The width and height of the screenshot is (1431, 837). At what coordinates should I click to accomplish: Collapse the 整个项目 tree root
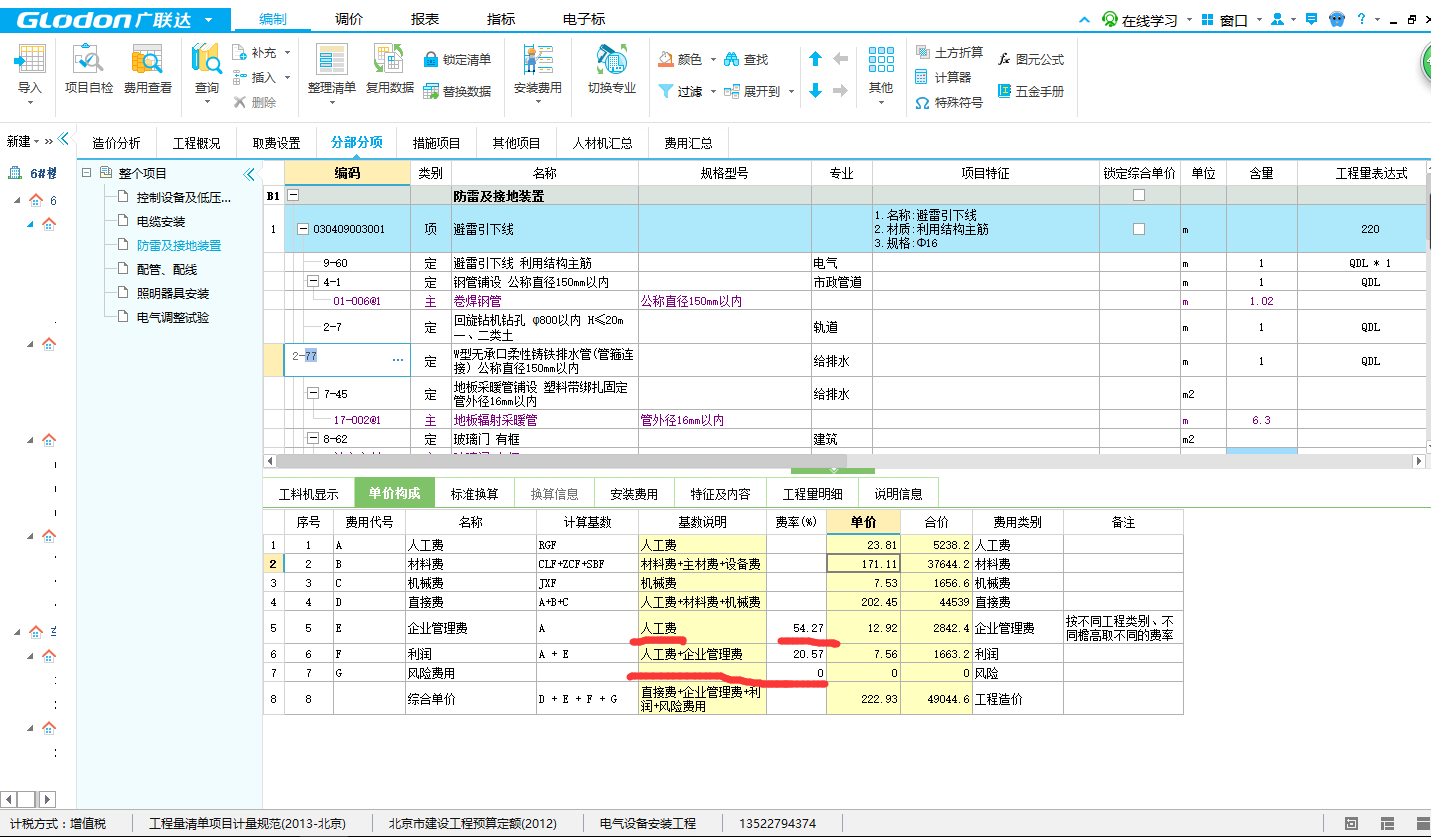88,173
